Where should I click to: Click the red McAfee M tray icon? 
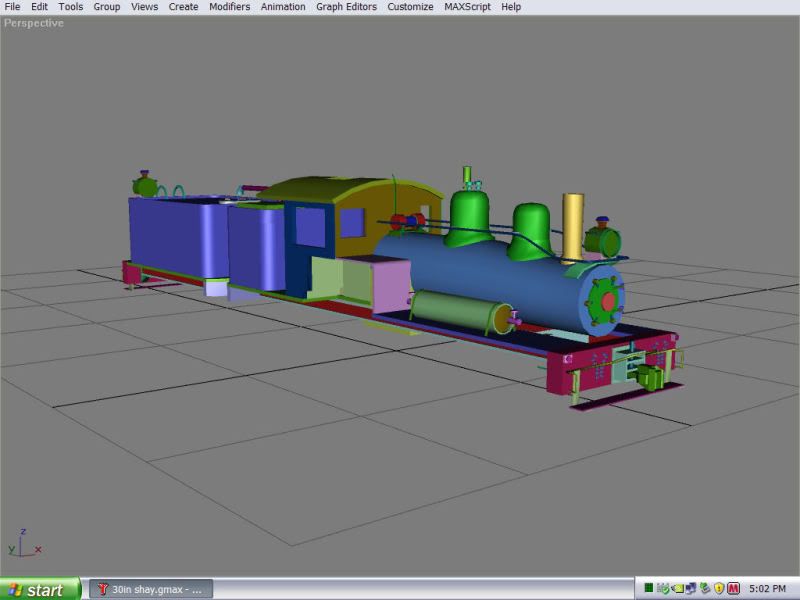click(x=733, y=589)
